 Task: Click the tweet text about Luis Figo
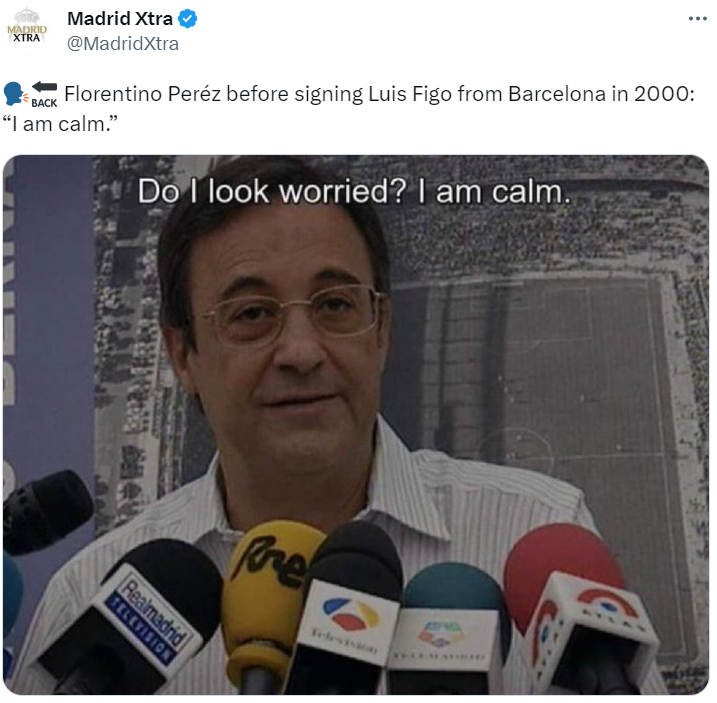pyautogui.click(x=379, y=94)
